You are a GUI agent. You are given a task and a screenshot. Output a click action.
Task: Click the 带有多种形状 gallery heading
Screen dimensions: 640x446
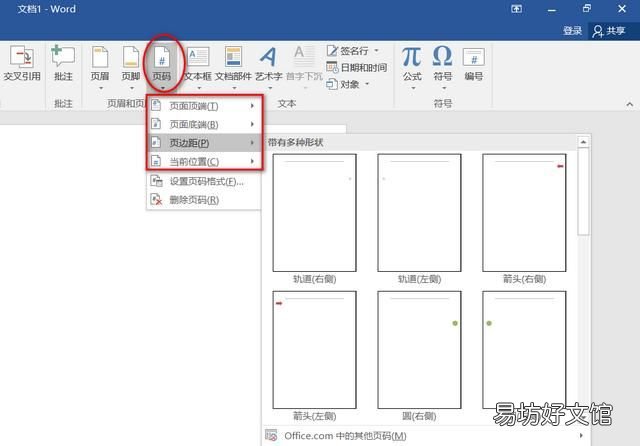295,142
